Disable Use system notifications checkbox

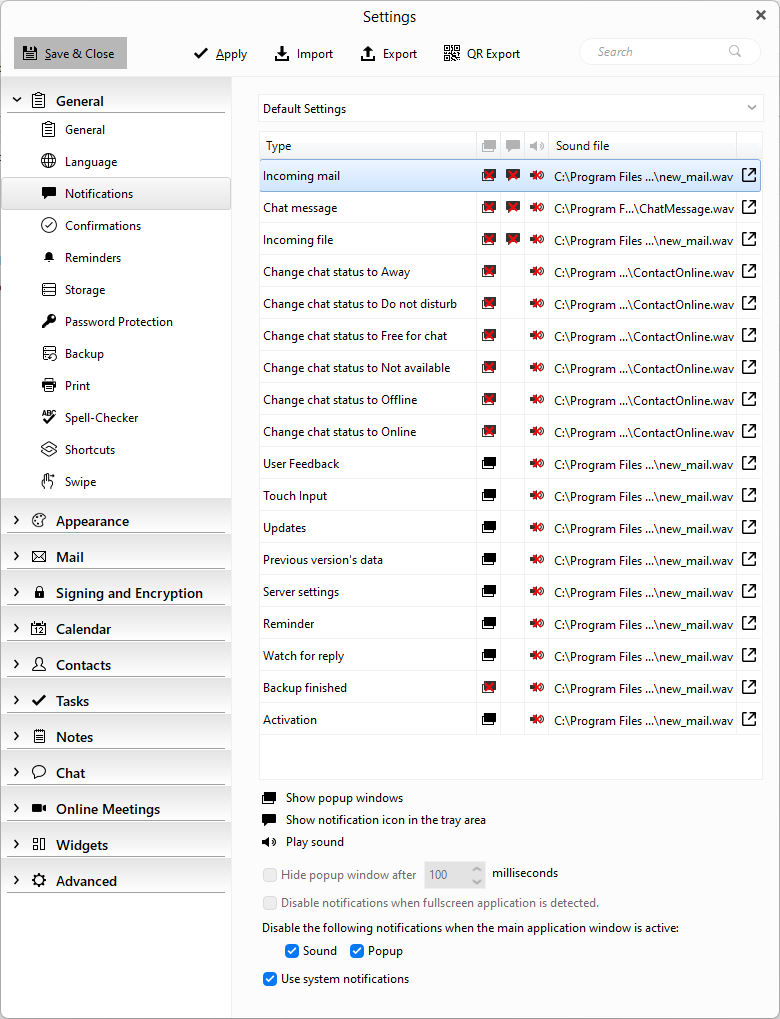click(x=270, y=979)
